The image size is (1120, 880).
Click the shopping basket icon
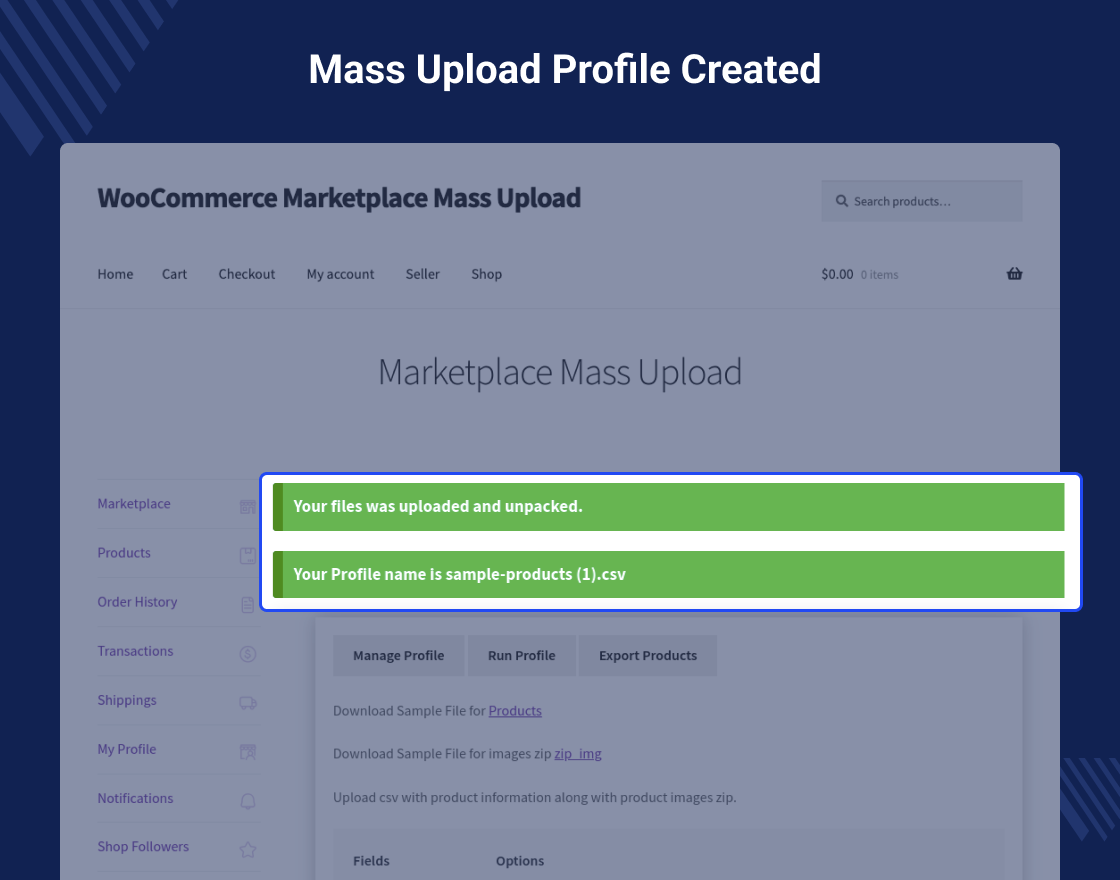[x=1014, y=274]
